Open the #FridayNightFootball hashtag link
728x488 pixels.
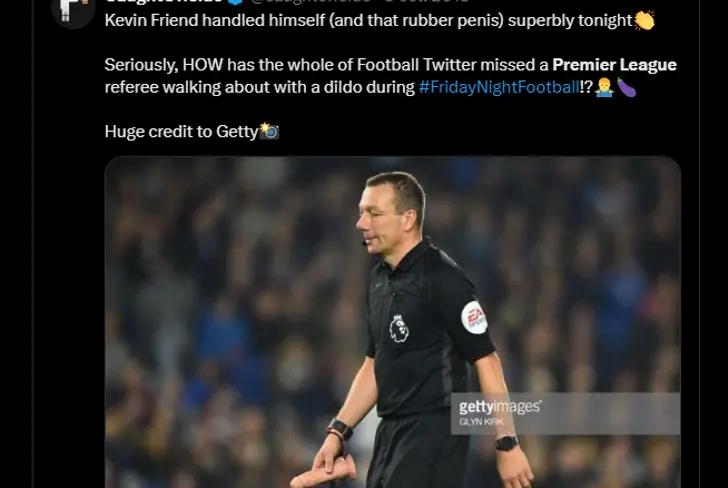pyautogui.click(x=499, y=87)
